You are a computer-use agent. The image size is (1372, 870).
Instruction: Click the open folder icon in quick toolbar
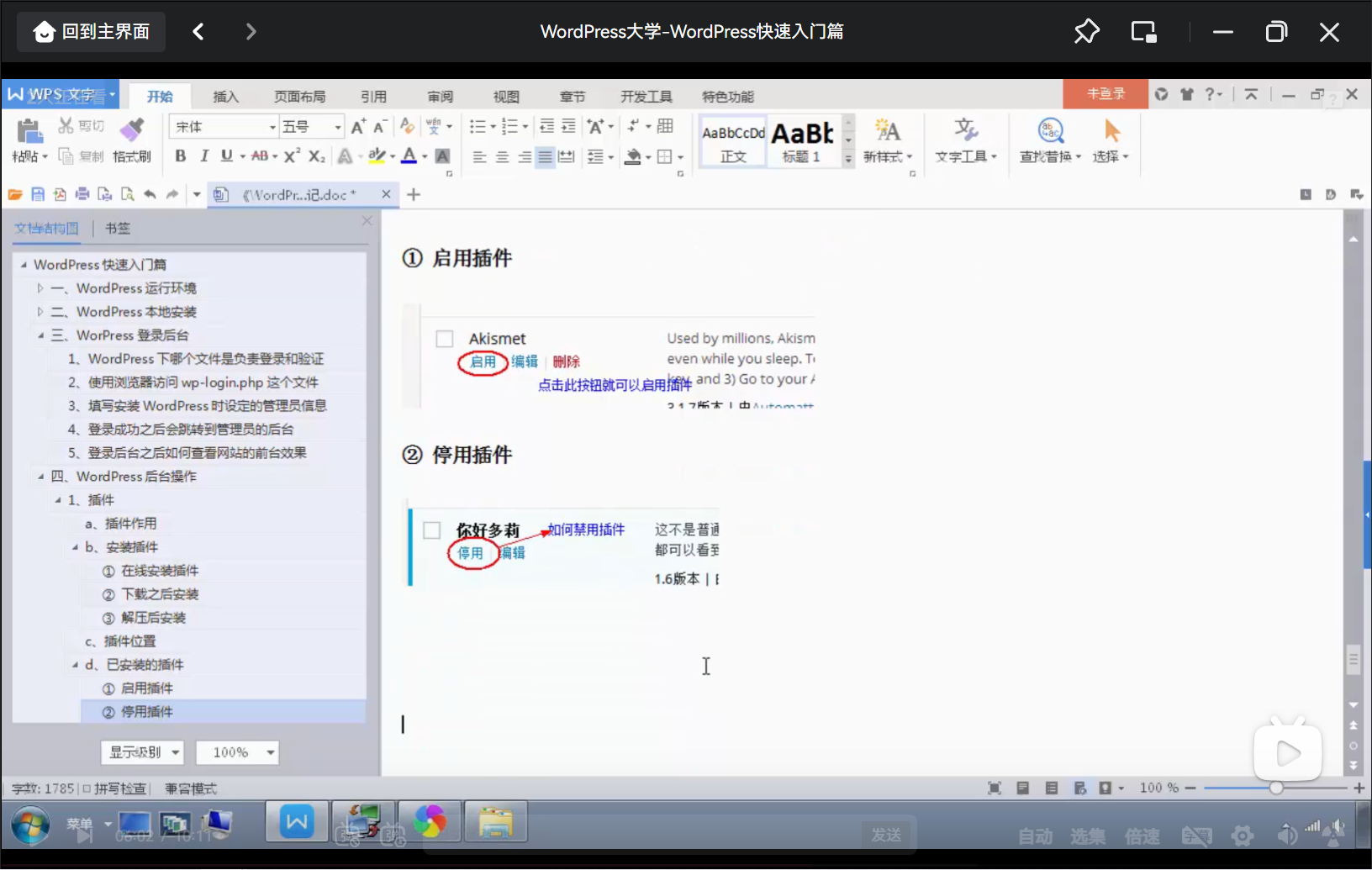click(15, 195)
